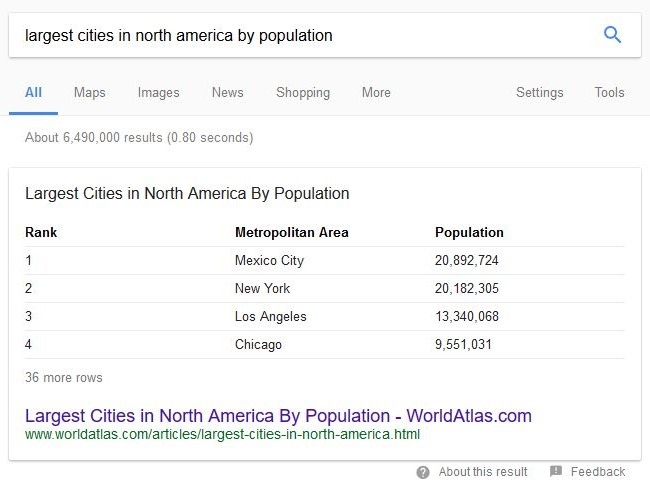This screenshot has height=490, width=650.
Task: Switch to the Maps tab
Action: coord(90,92)
